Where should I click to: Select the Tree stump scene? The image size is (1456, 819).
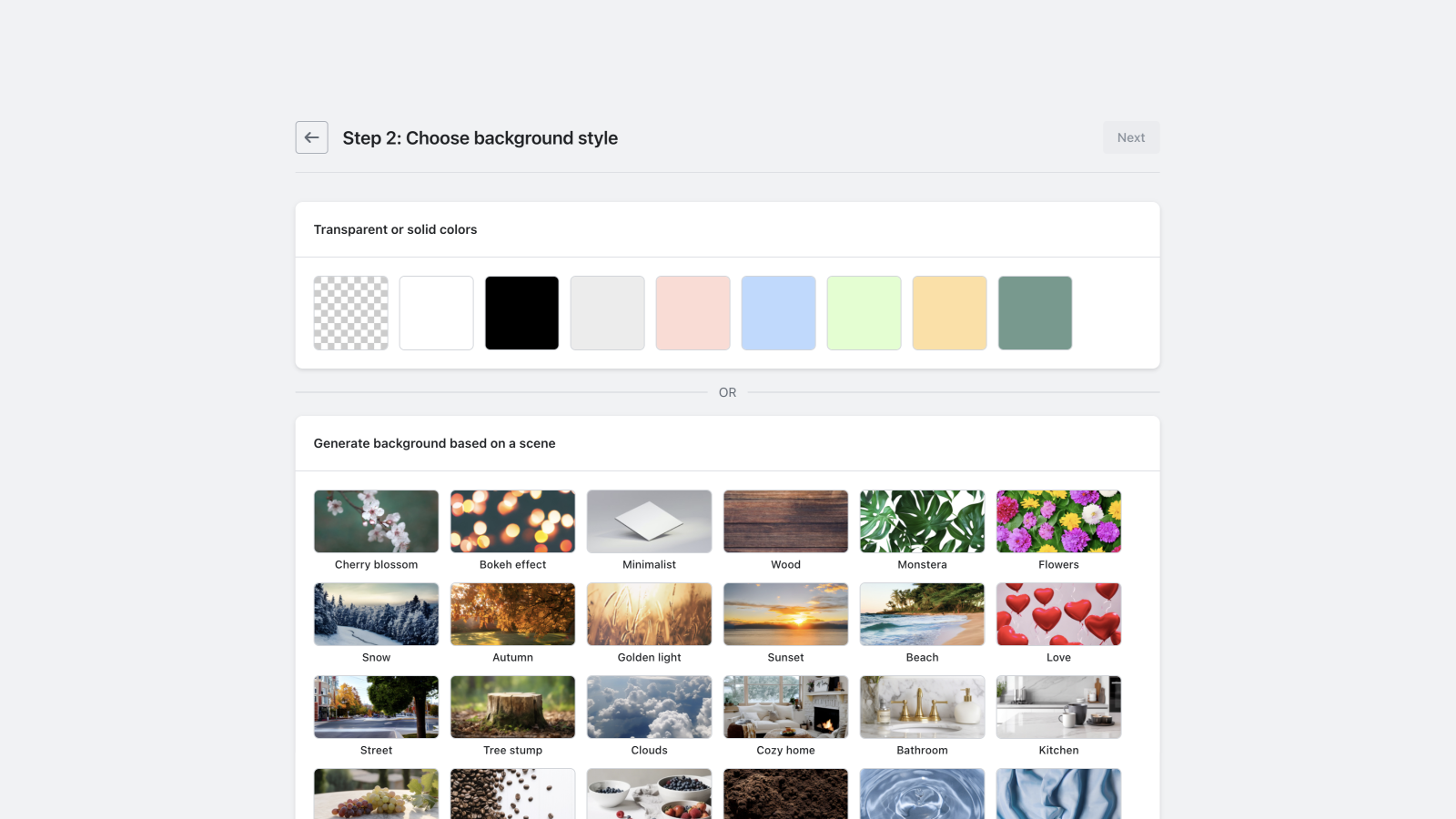pos(513,707)
